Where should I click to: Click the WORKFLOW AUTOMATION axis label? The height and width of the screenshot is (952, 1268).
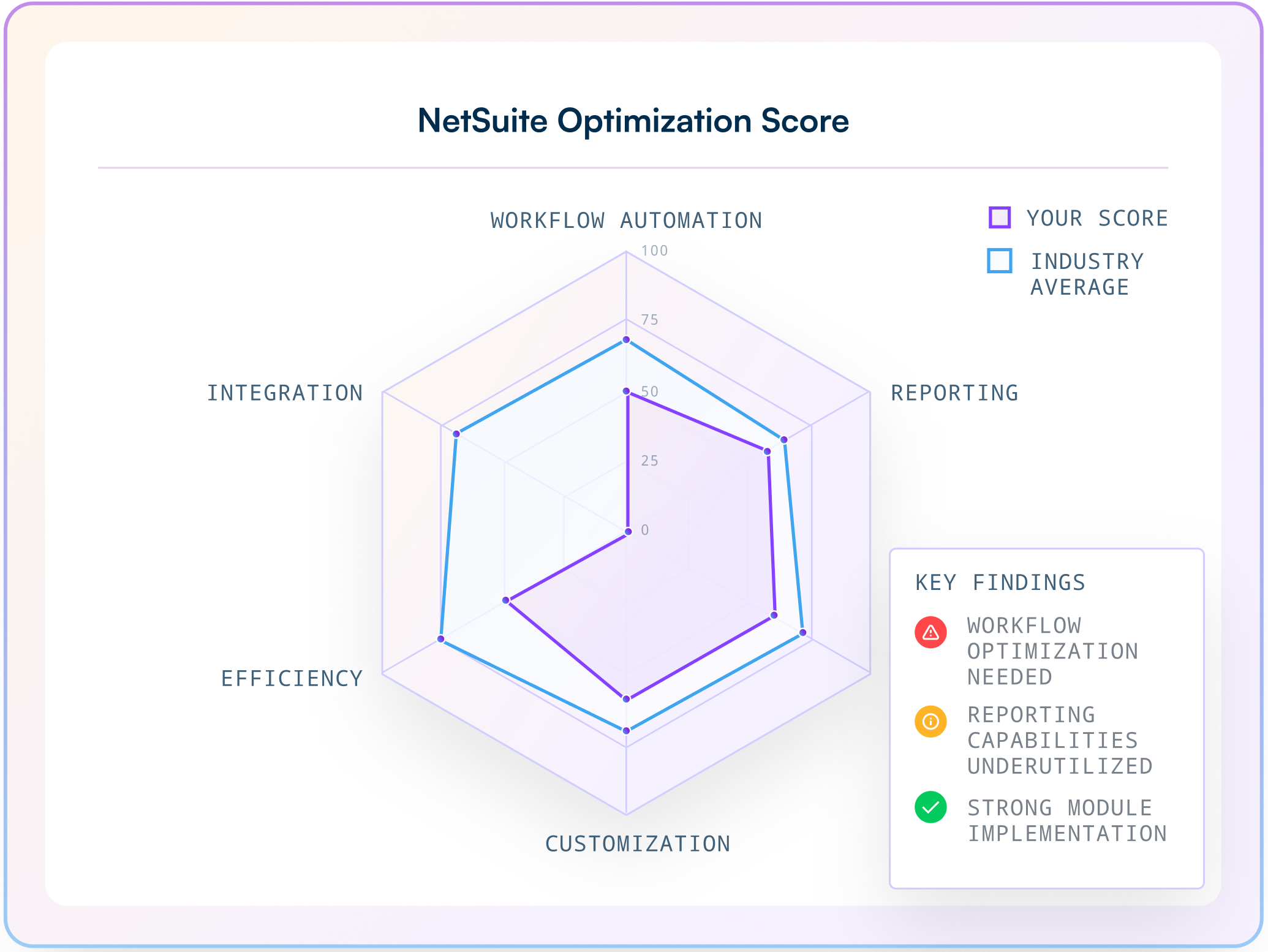[626, 221]
